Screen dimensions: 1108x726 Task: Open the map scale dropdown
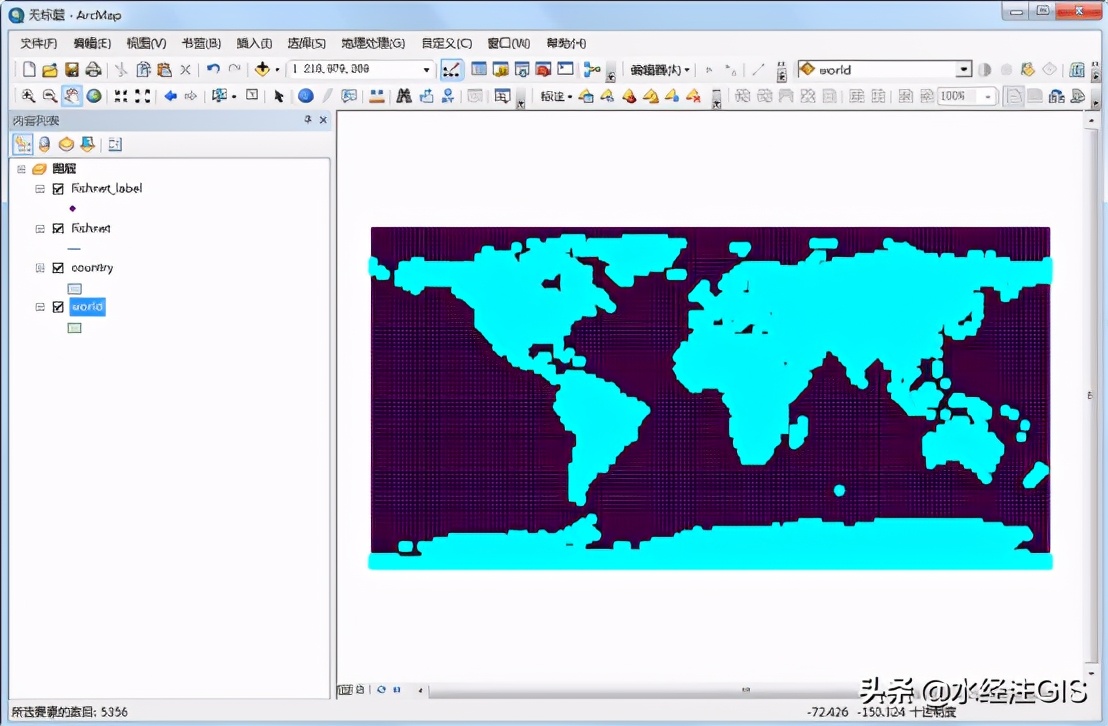pos(427,70)
